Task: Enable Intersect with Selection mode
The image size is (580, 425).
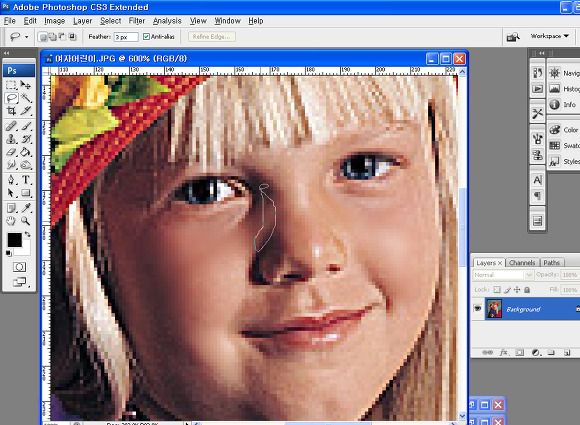Action: [x=72, y=37]
